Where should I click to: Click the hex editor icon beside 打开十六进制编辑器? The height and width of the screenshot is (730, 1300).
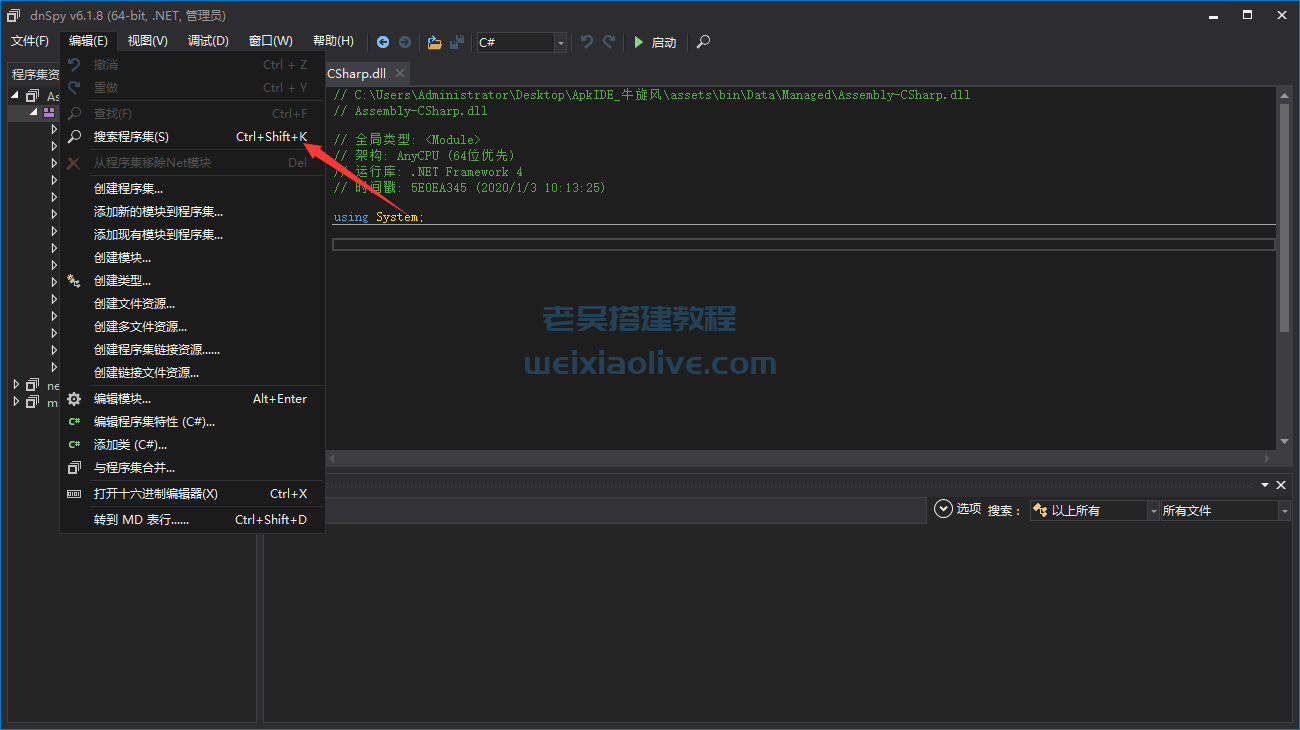point(74,494)
